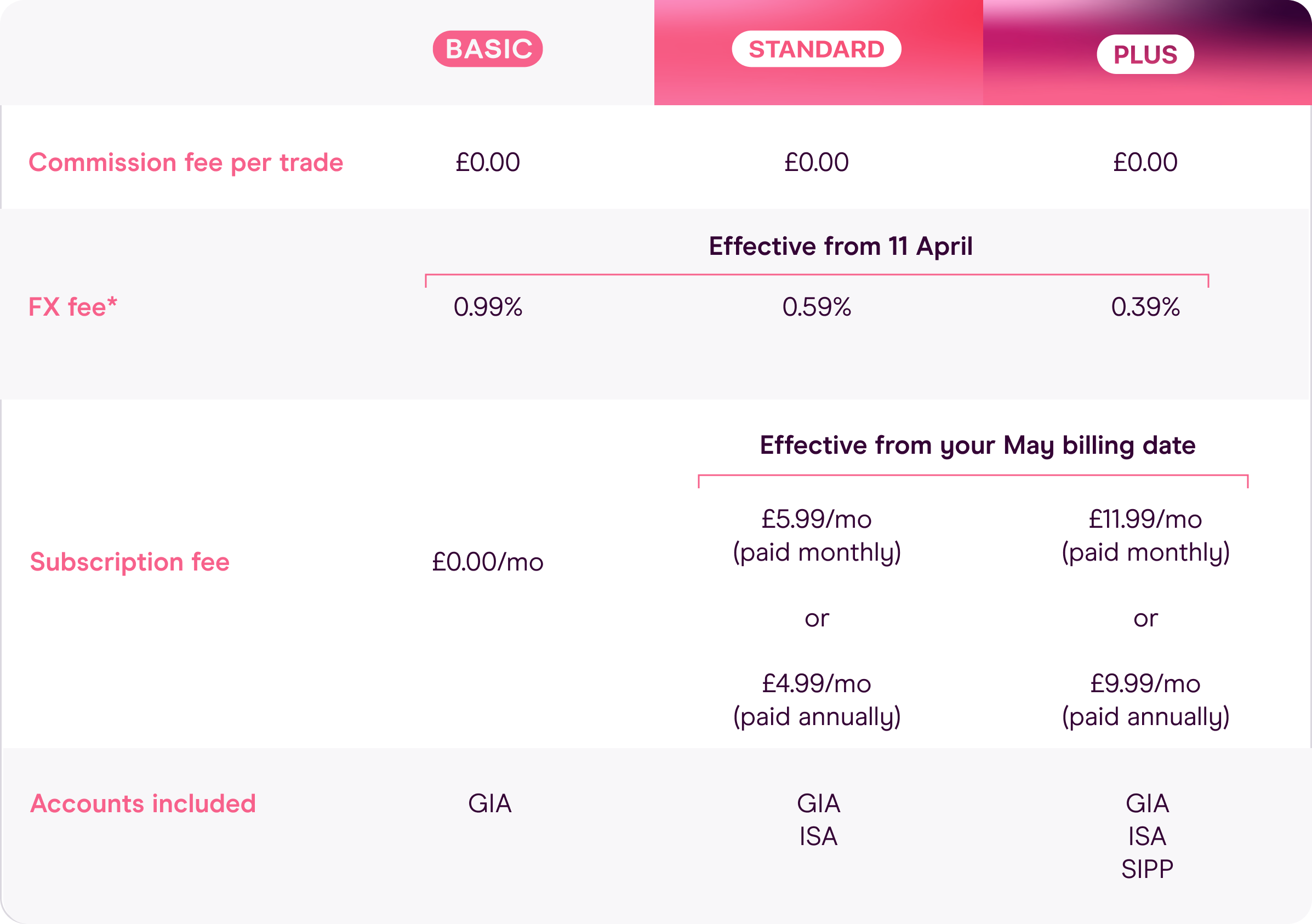The height and width of the screenshot is (924, 1312).
Task: Choose the STANDARD plan badge
Action: 816,49
